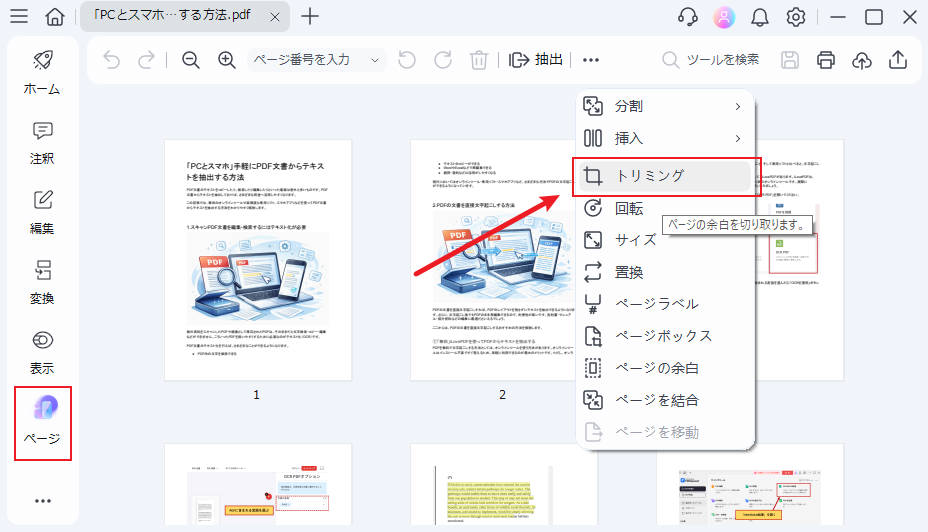Zoom out thumbnails
The width and height of the screenshot is (928, 532).
[x=191, y=60]
